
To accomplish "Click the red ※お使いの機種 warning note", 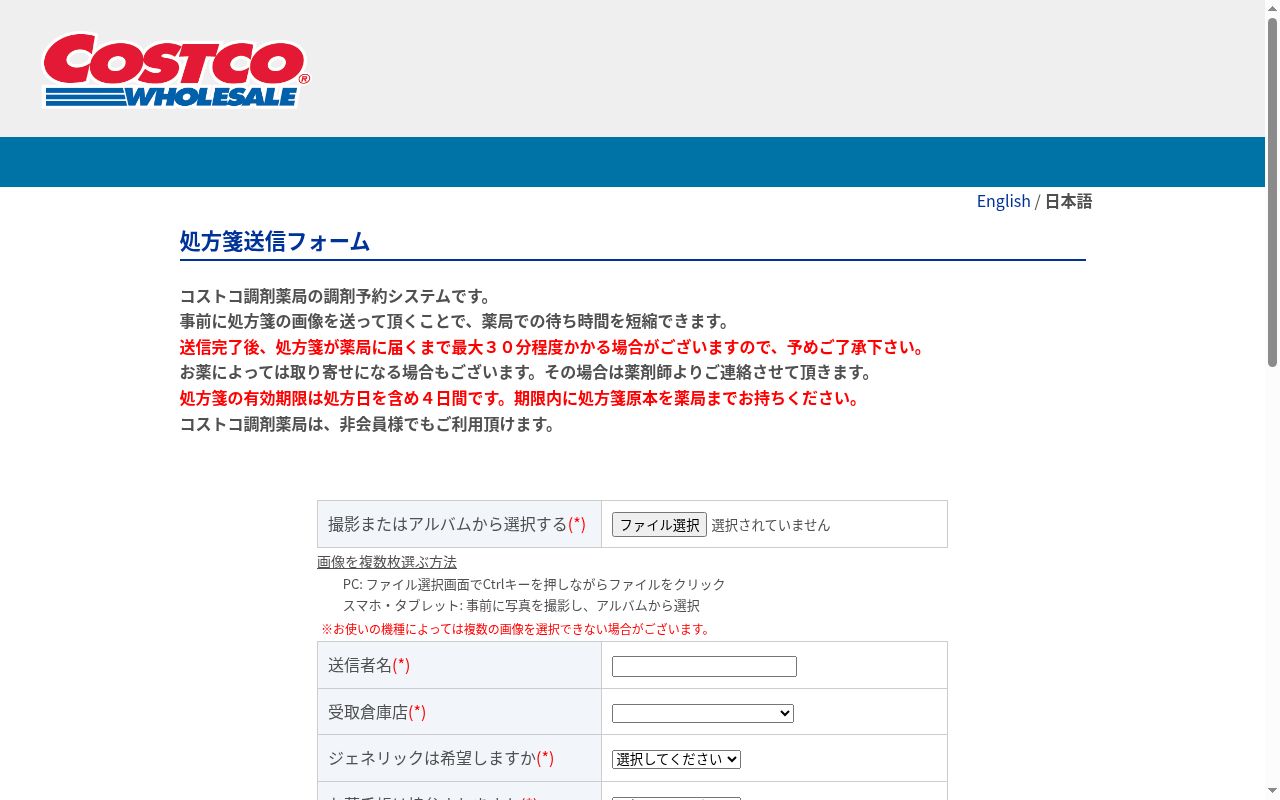I will click(516, 629).
